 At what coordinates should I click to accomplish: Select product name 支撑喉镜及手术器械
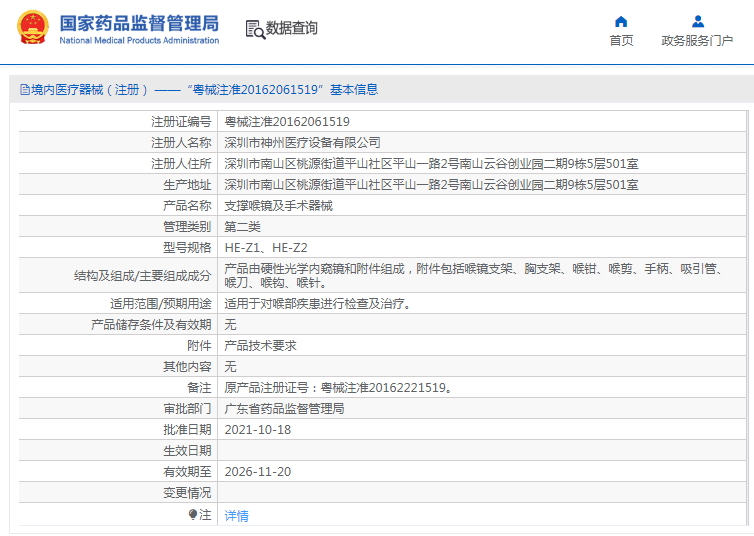pos(278,206)
